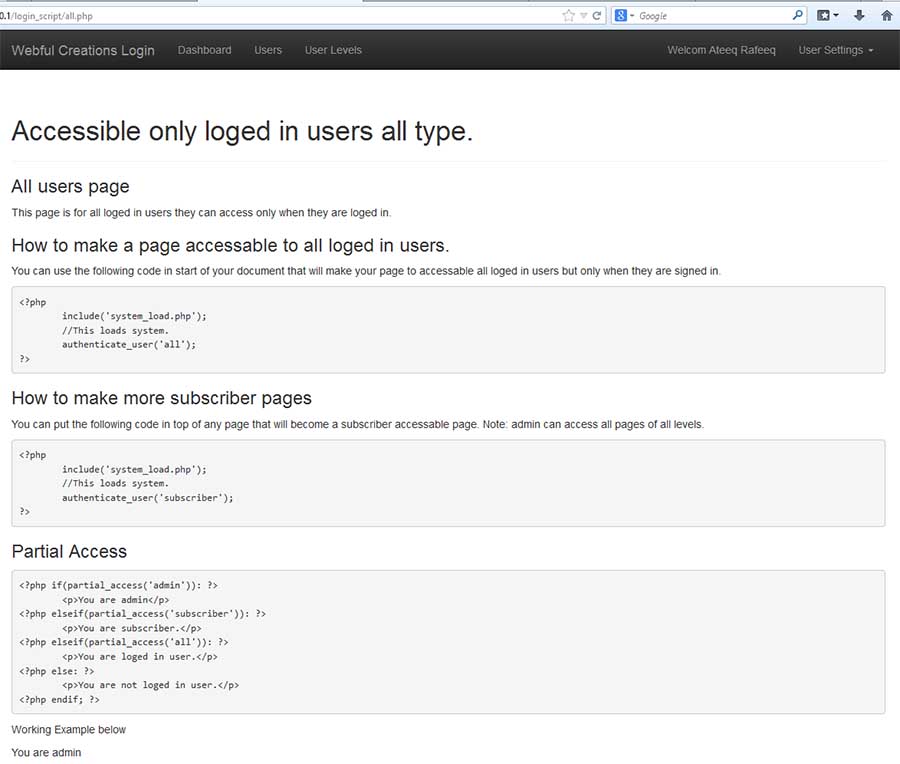The image size is (900, 764).
Task: Click in the Google search field
Action: pyautogui.click(x=710, y=16)
